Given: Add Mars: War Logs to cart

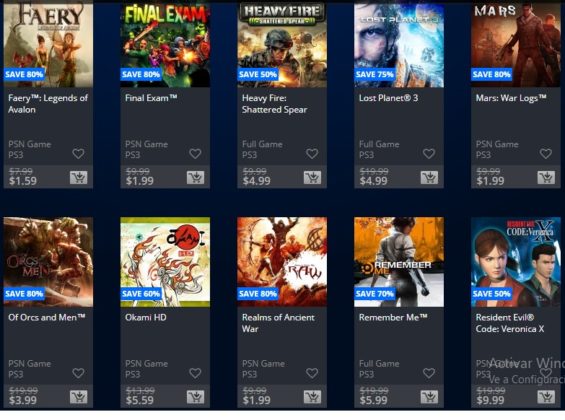Looking at the screenshot, I should point(546,178).
